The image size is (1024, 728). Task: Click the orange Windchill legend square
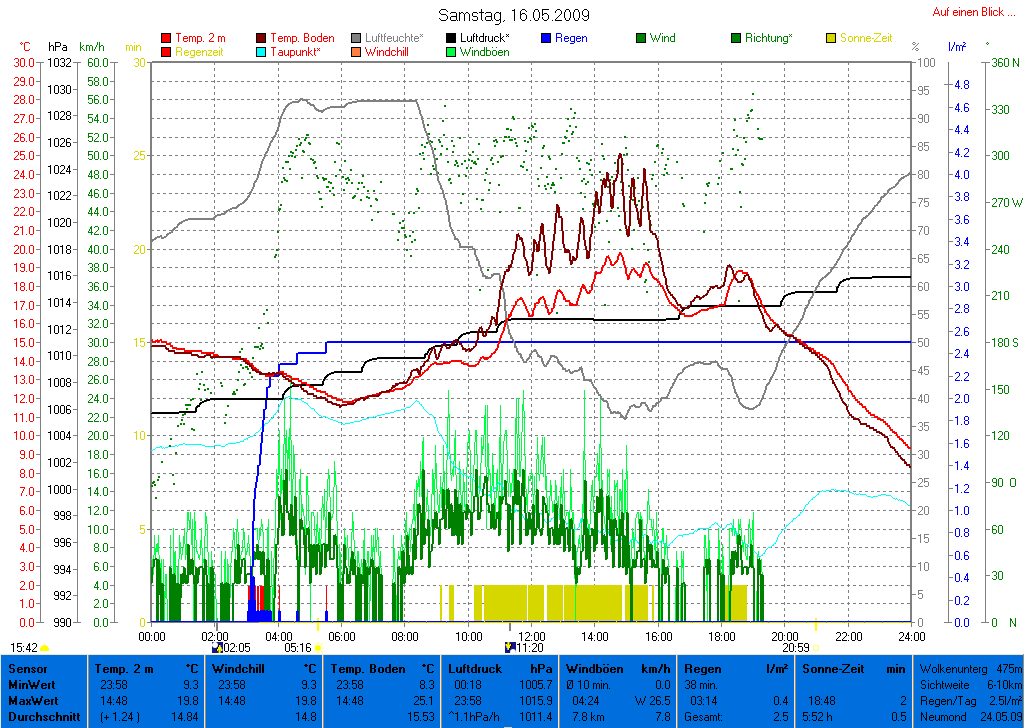click(357, 52)
